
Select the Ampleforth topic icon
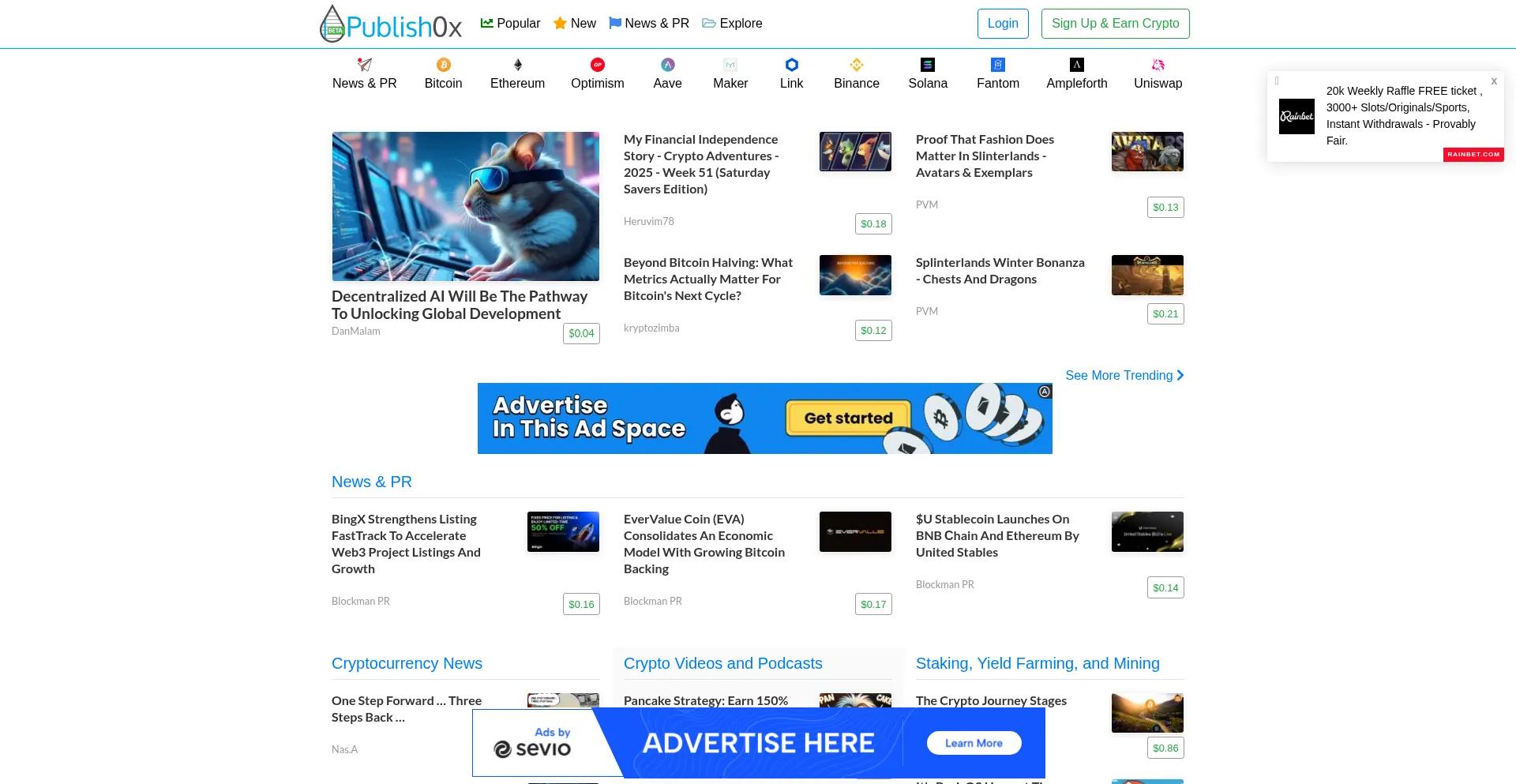[x=1076, y=65]
